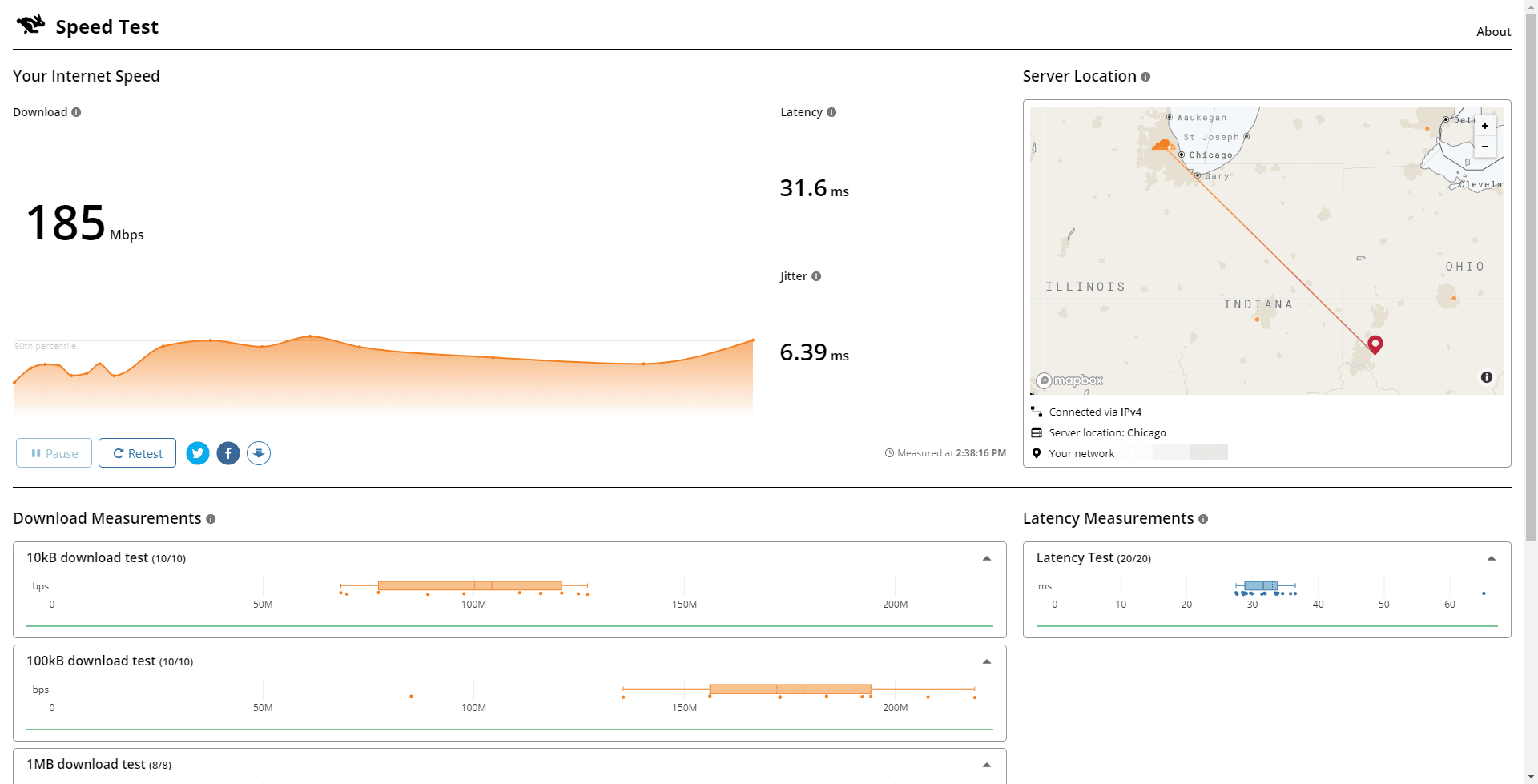Image resolution: width=1538 pixels, height=784 pixels.
Task: Open the About page
Action: click(x=1493, y=31)
